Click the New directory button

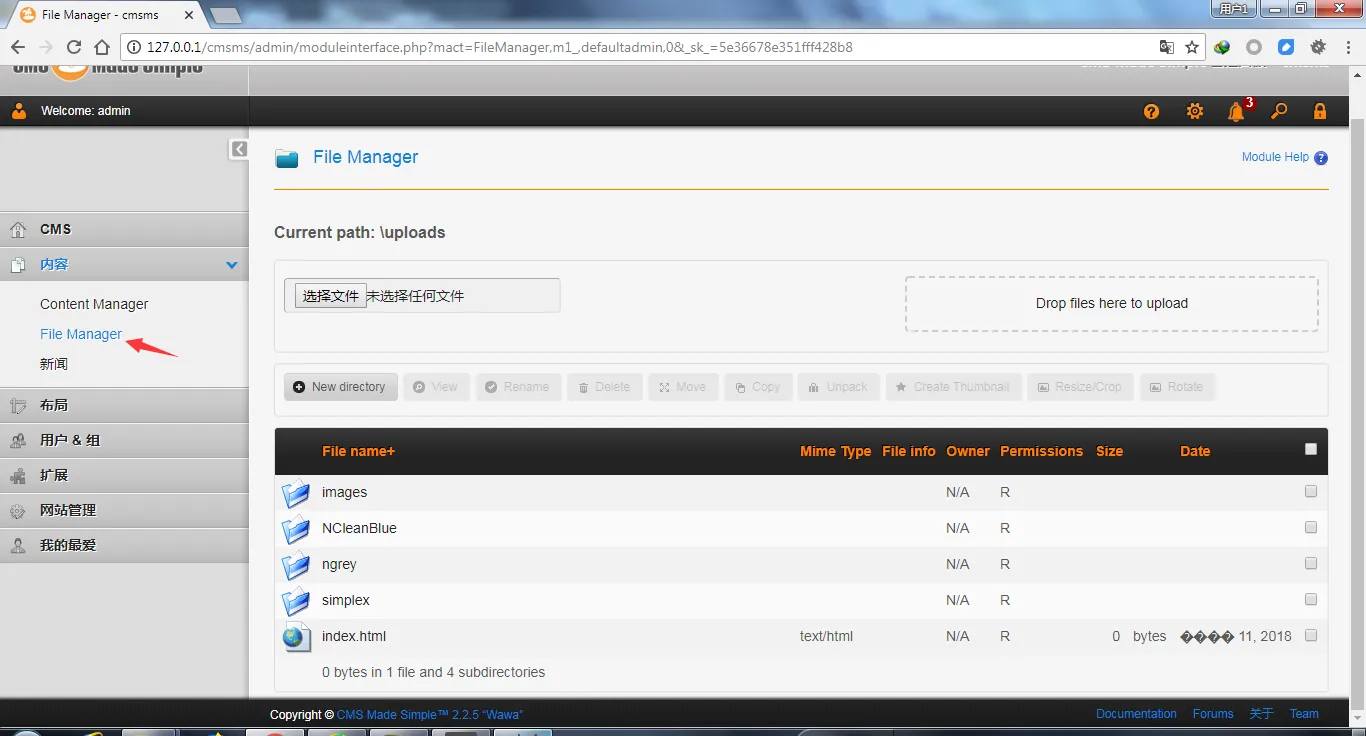point(340,387)
